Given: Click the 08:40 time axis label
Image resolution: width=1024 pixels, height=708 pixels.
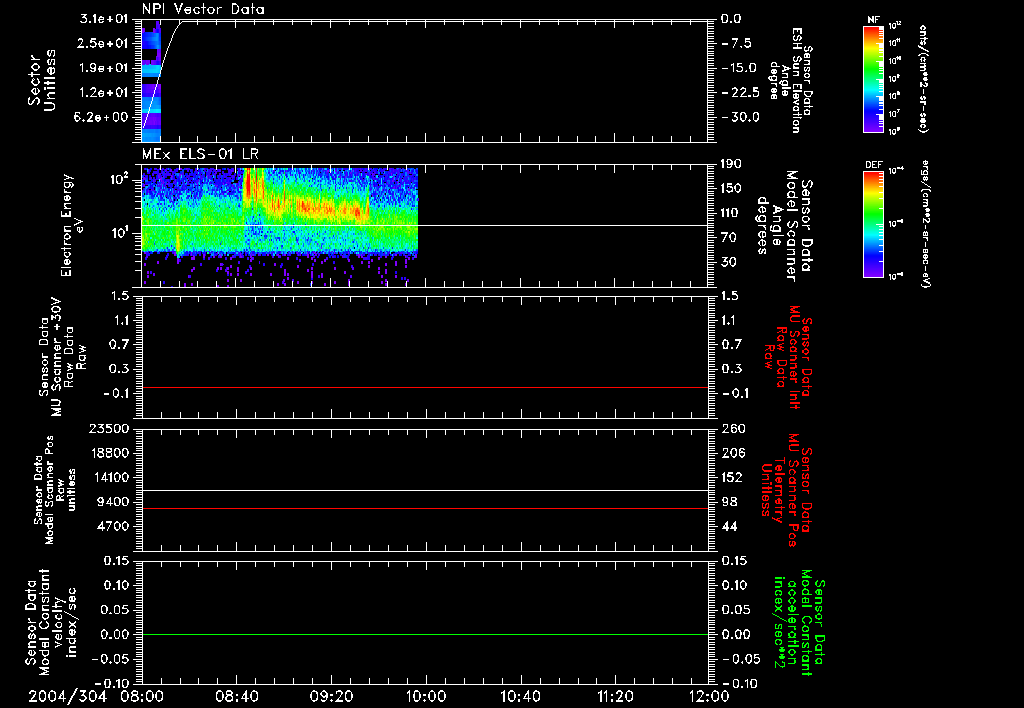Looking at the screenshot, I should tap(236, 696).
